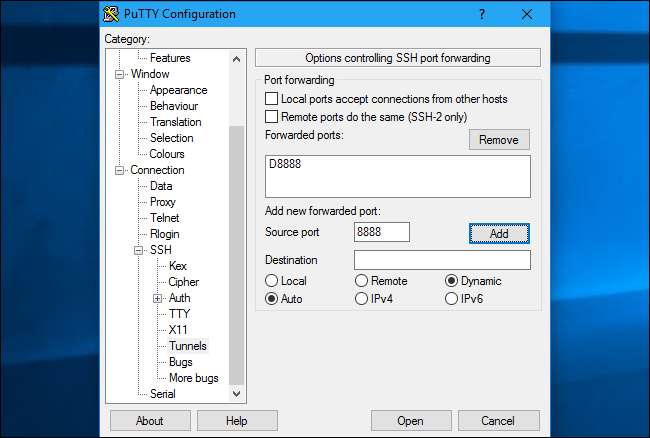Select the Local radio button
The height and width of the screenshot is (438, 650).
click(x=271, y=281)
